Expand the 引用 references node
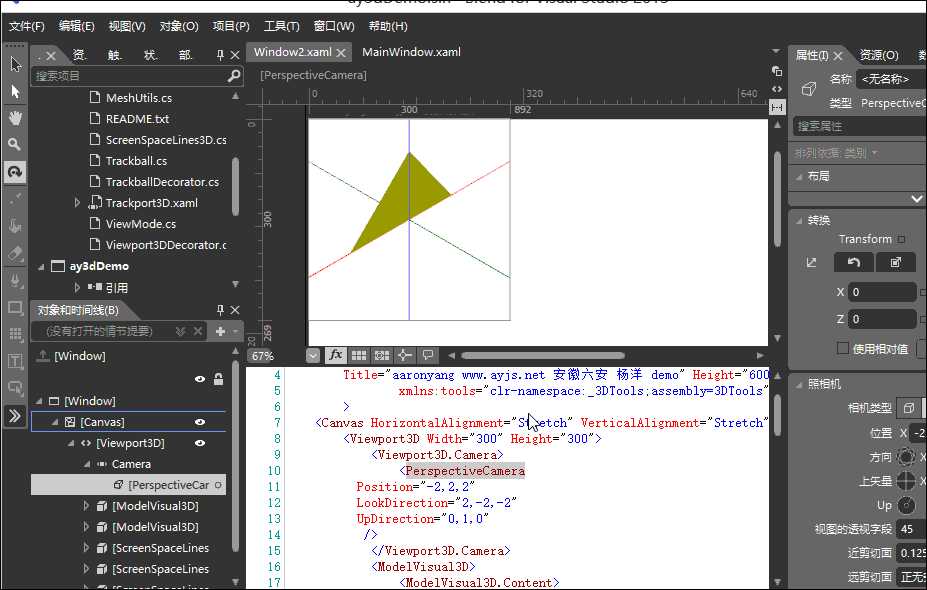The width and height of the screenshot is (927, 590). click(x=77, y=287)
